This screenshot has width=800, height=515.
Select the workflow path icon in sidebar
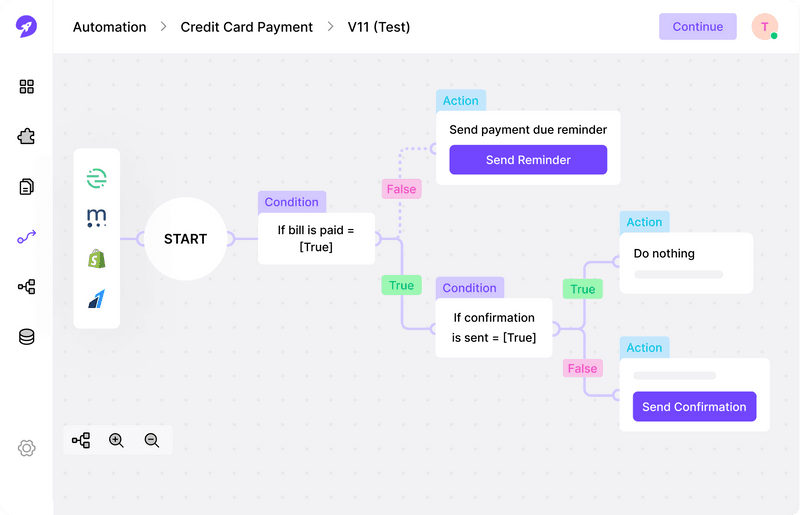(x=27, y=237)
